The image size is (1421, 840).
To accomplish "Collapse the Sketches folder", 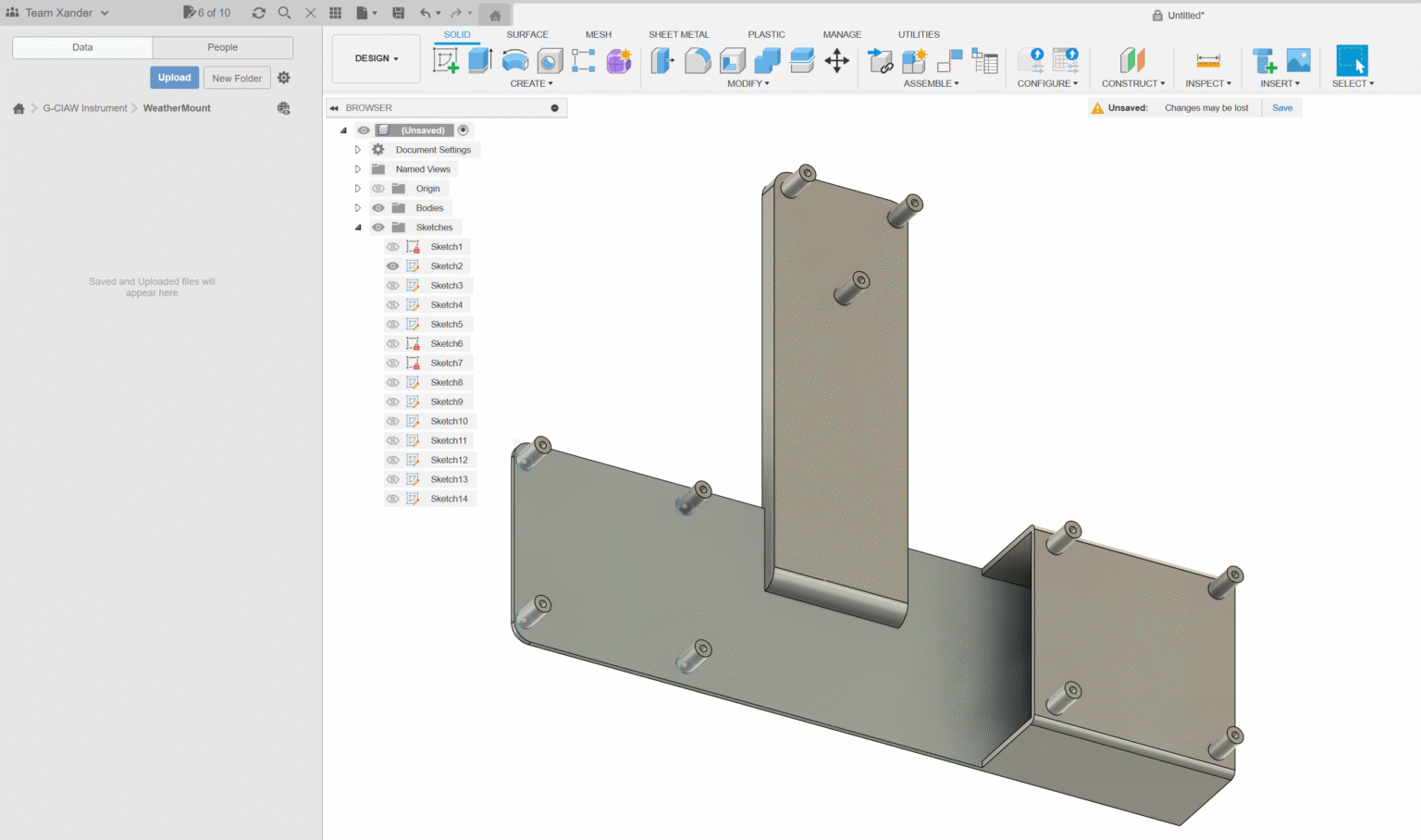I will [x=358, y=228].
